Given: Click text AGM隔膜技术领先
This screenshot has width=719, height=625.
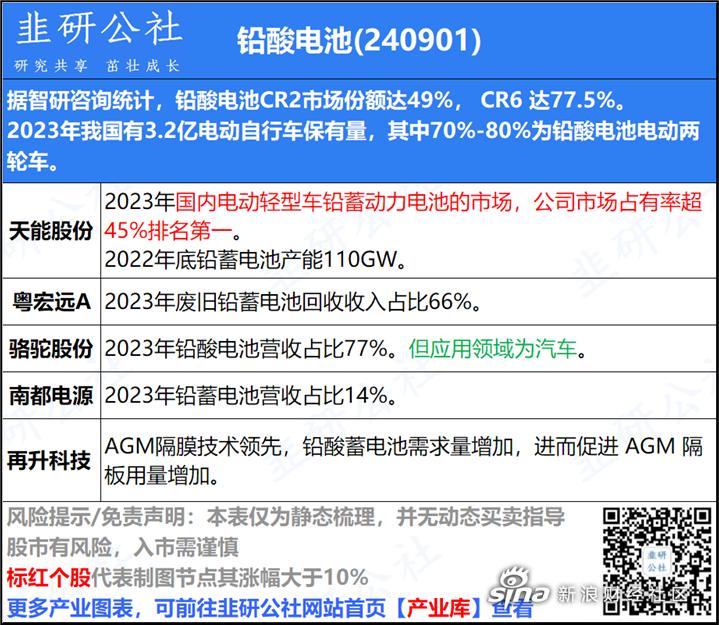Looking at the screenshot, I should tap(193, 447).
